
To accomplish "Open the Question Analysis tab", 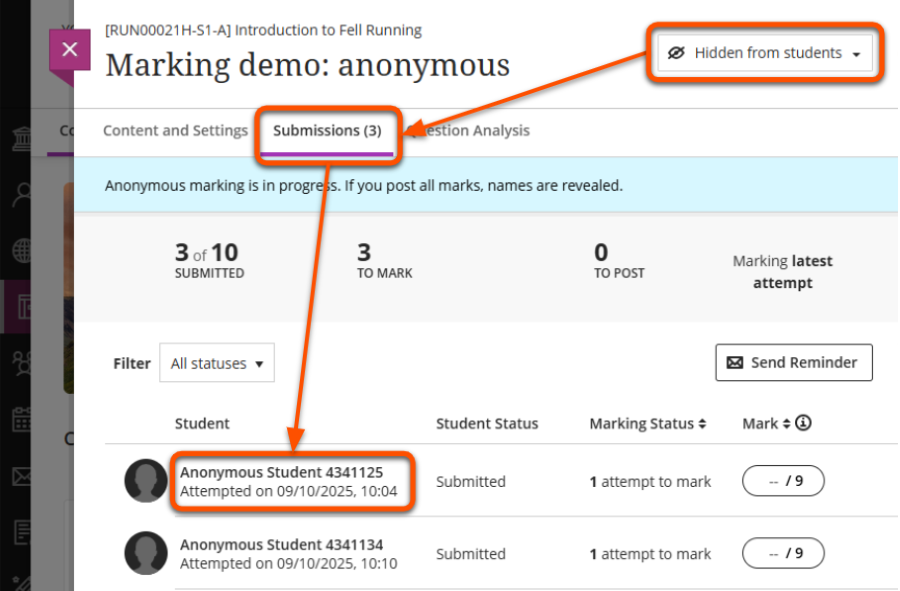I will point(470,131).
